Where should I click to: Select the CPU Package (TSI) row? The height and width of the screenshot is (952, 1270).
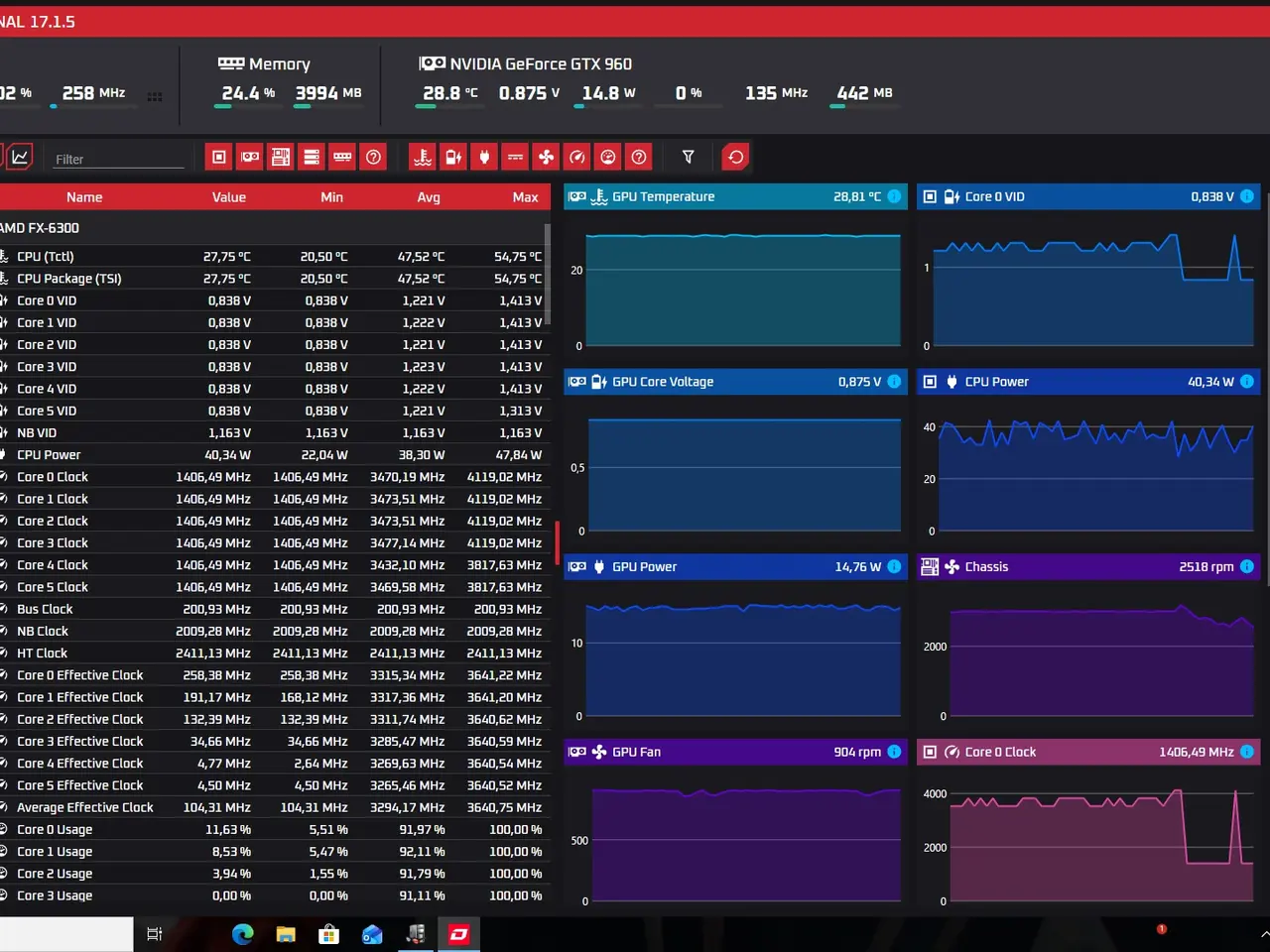click(273, 279)
